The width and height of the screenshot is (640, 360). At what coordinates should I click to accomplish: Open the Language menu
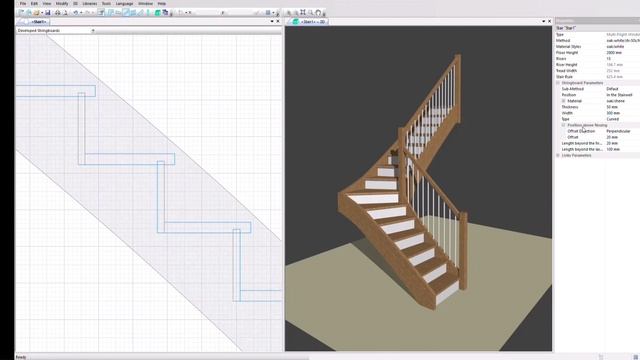(x=124, y=3)
